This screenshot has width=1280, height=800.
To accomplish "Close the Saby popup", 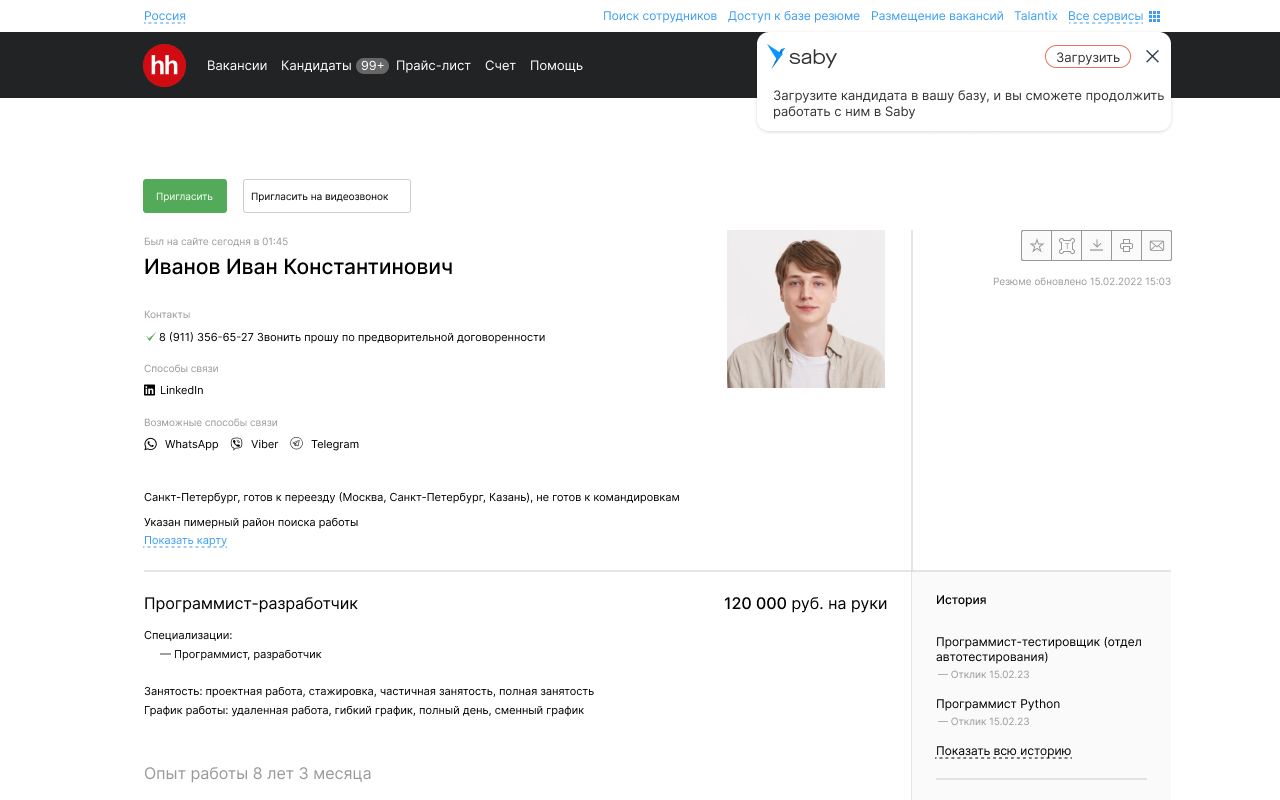I will 1152,57.
